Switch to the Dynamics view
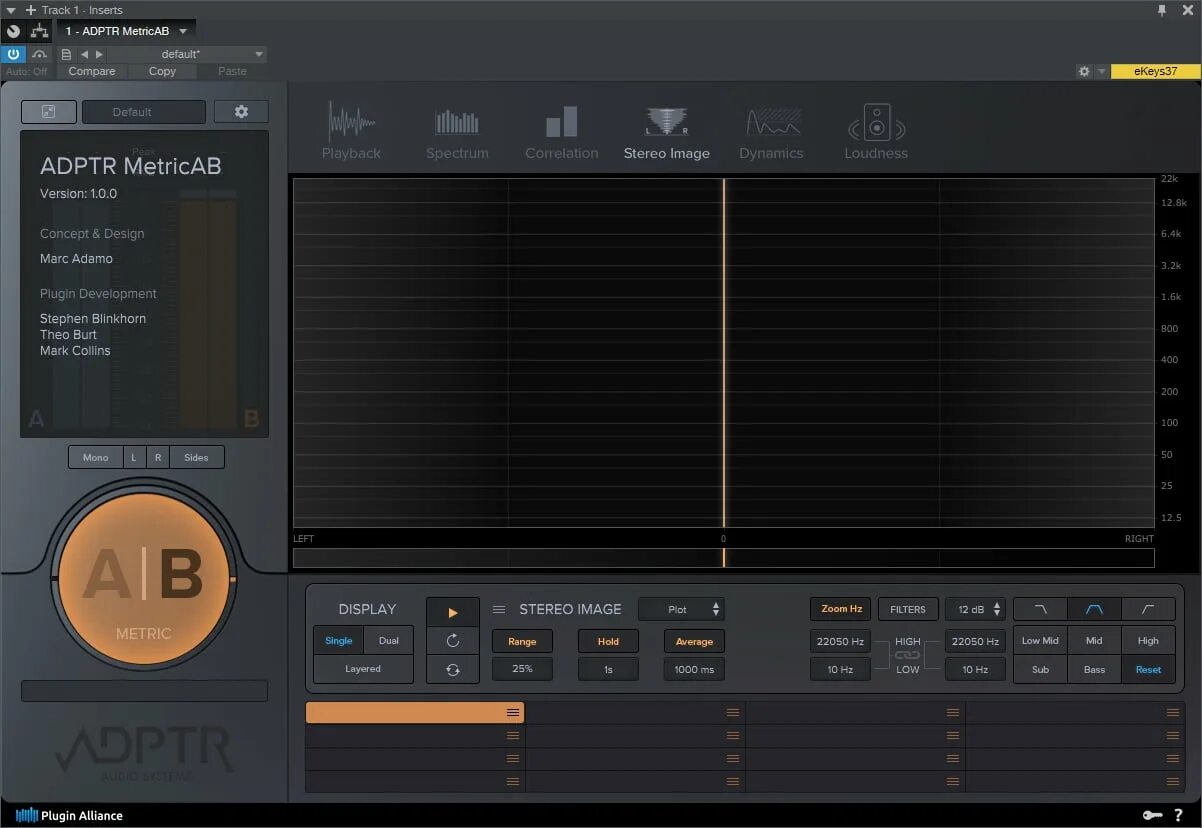Screen dimensions: 1202x828 coord(771,132)
